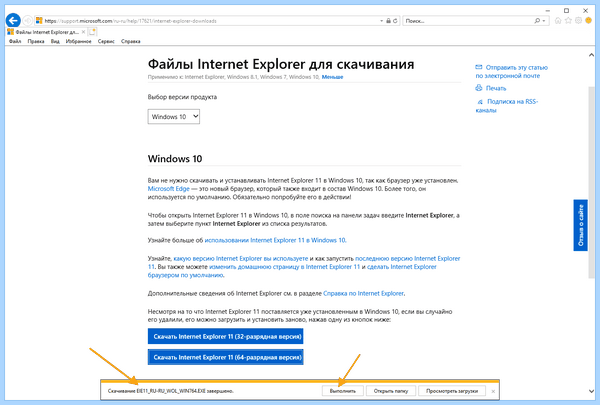Open Справка по Internet Explorer link
Viewport: 600px width, 405px height.
364,294
